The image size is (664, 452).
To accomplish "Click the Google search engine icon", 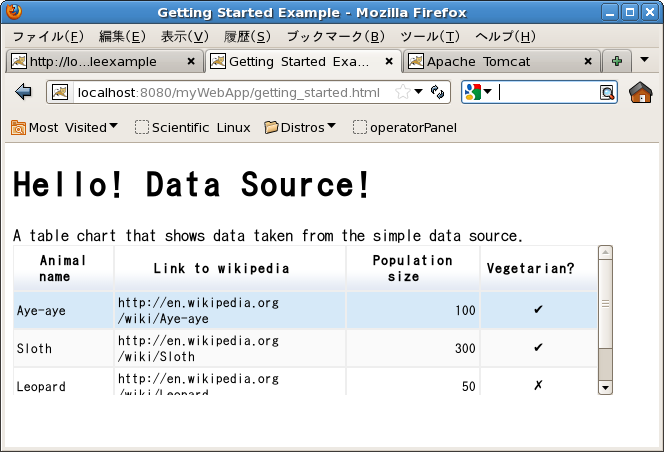I will point(473,92).
